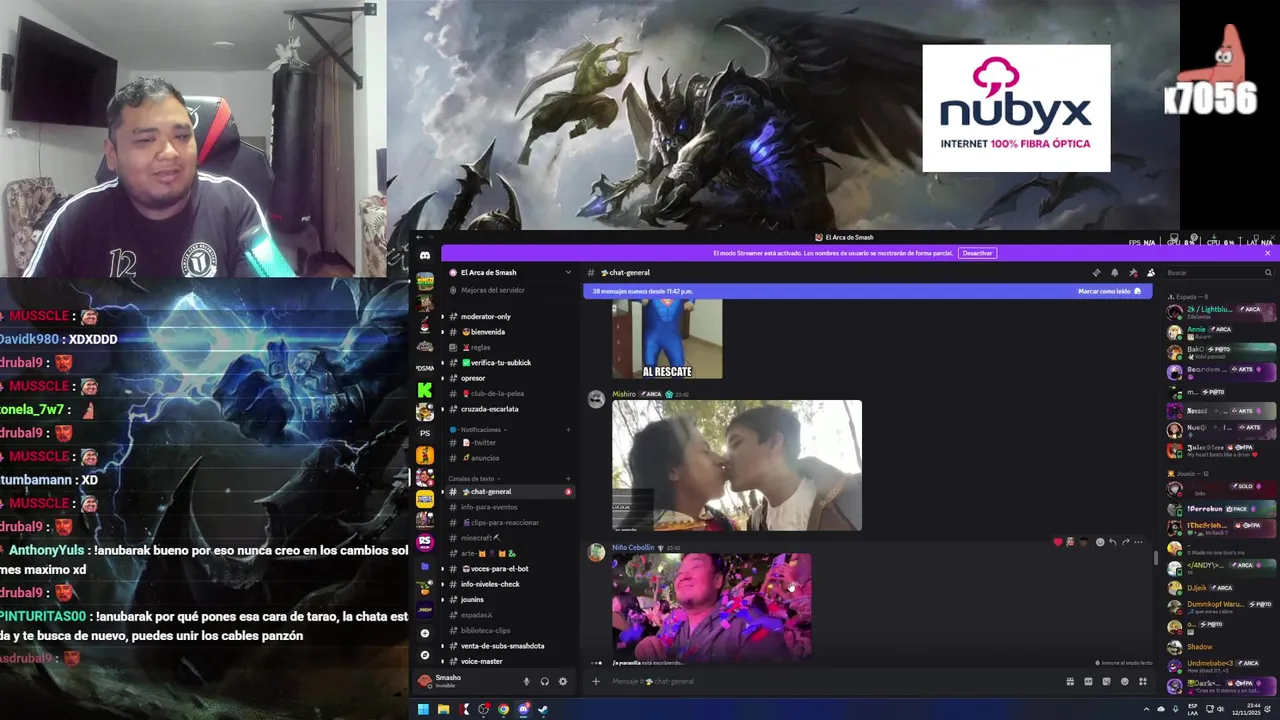The height and width of the screenshot is (720, 1280).
Task: Expand El Arca de Smash server menu
Action: click(568, 272)
